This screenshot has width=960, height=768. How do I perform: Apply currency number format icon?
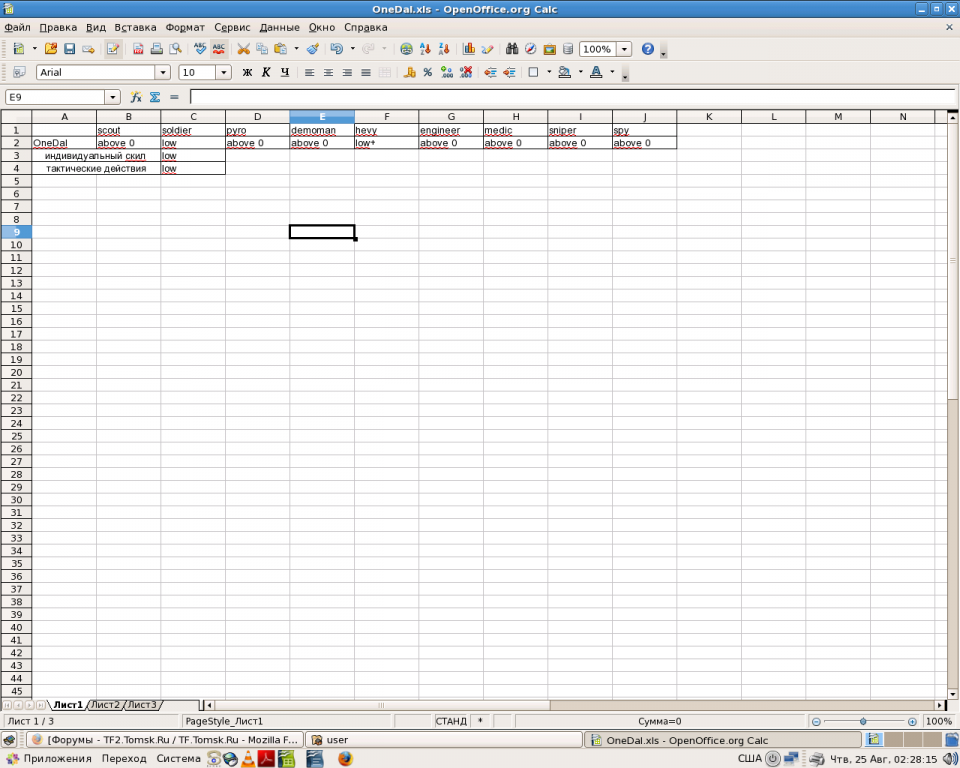click(x=409, y=72)
